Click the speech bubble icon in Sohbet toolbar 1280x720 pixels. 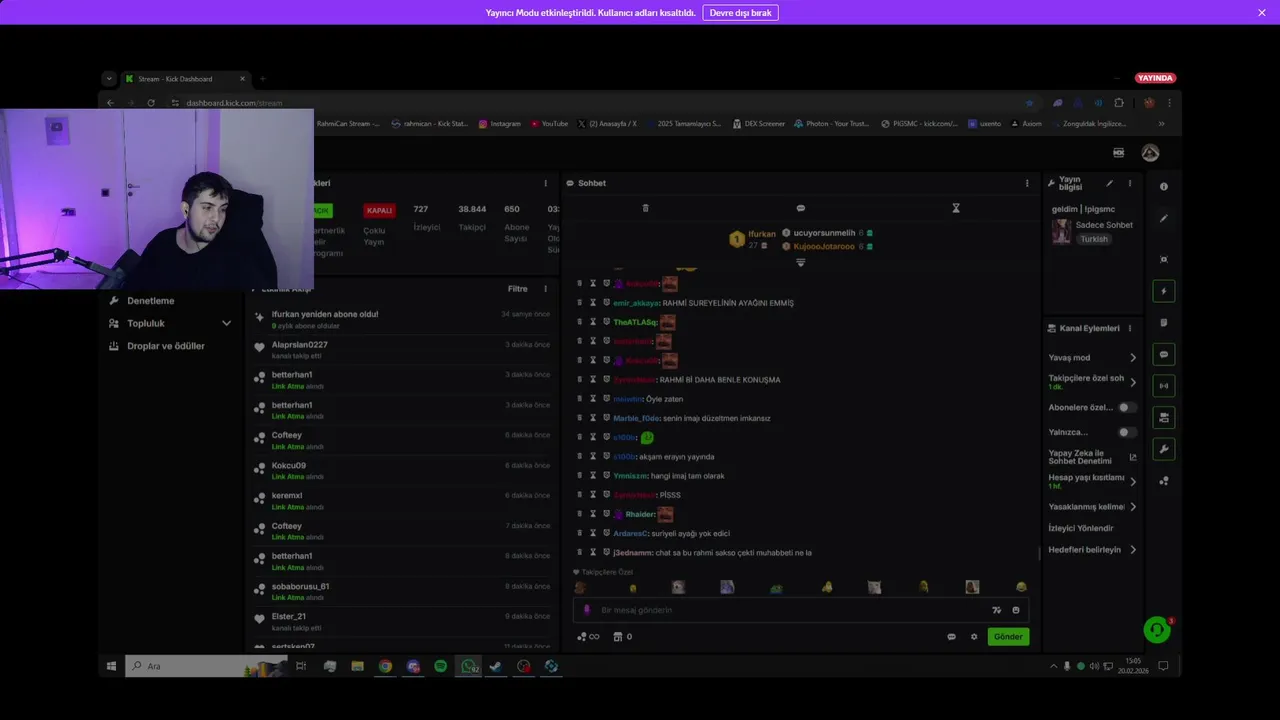click(800, 208)
